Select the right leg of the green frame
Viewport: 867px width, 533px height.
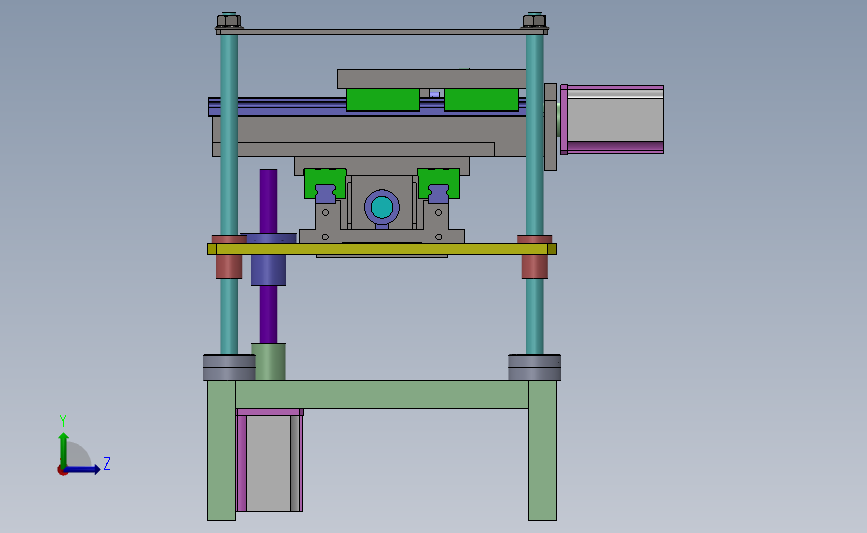click(x=542, y=450)
